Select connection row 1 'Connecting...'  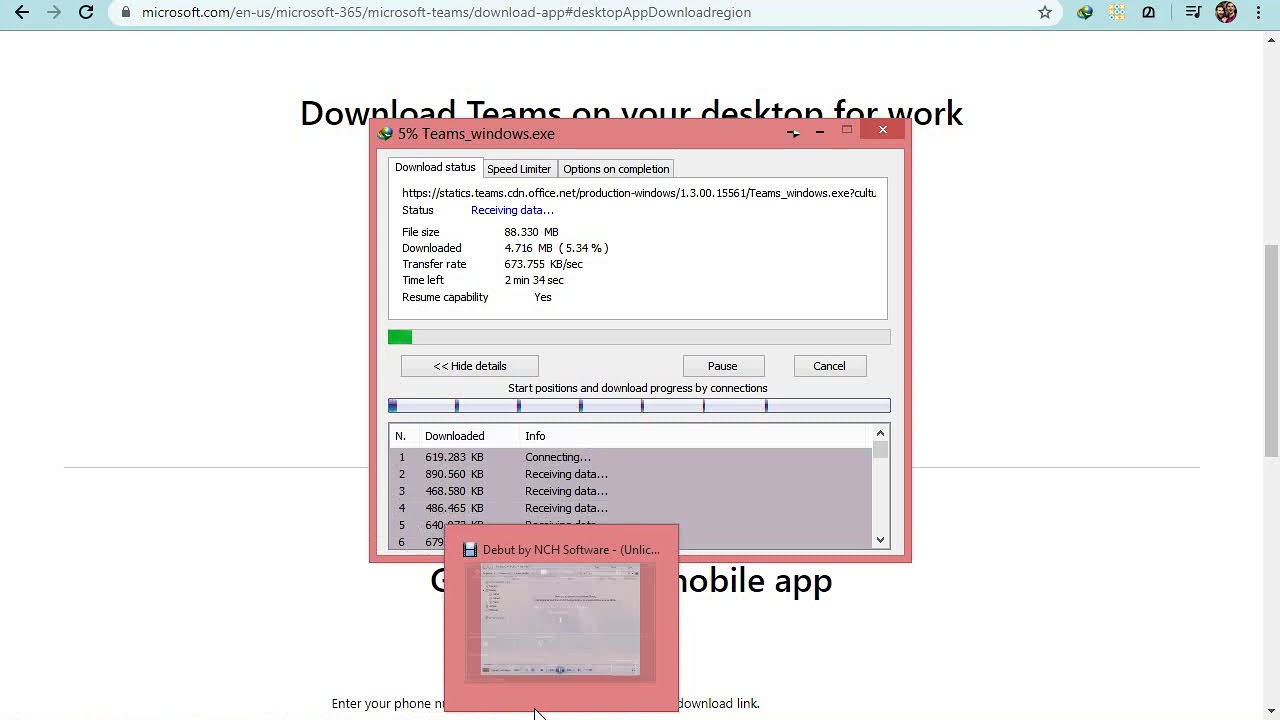pyautogui.click(x=631, y=457)
